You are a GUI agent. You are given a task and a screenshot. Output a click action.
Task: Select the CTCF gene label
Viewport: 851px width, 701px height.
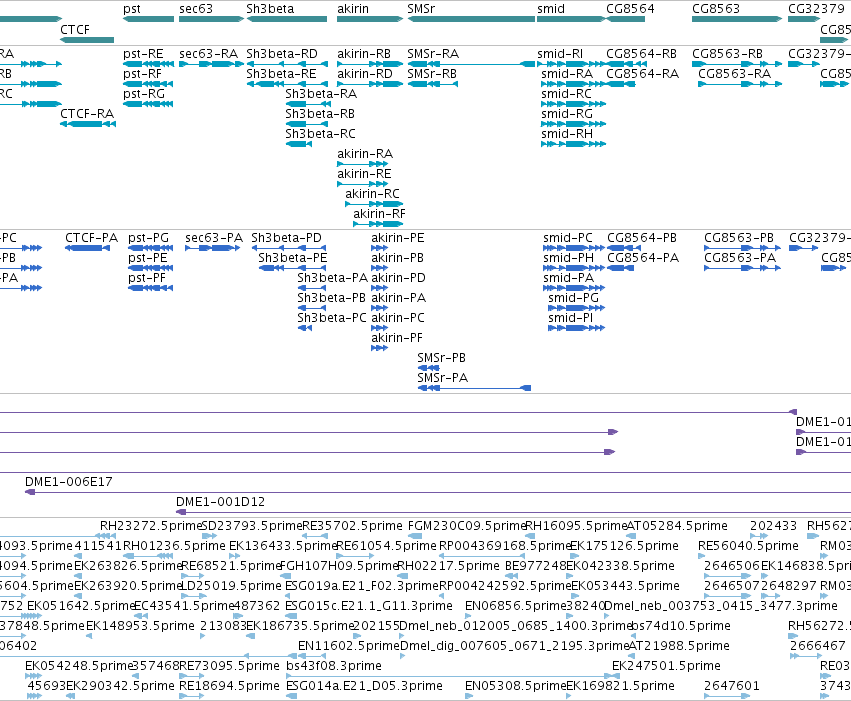tap(75, 29)
